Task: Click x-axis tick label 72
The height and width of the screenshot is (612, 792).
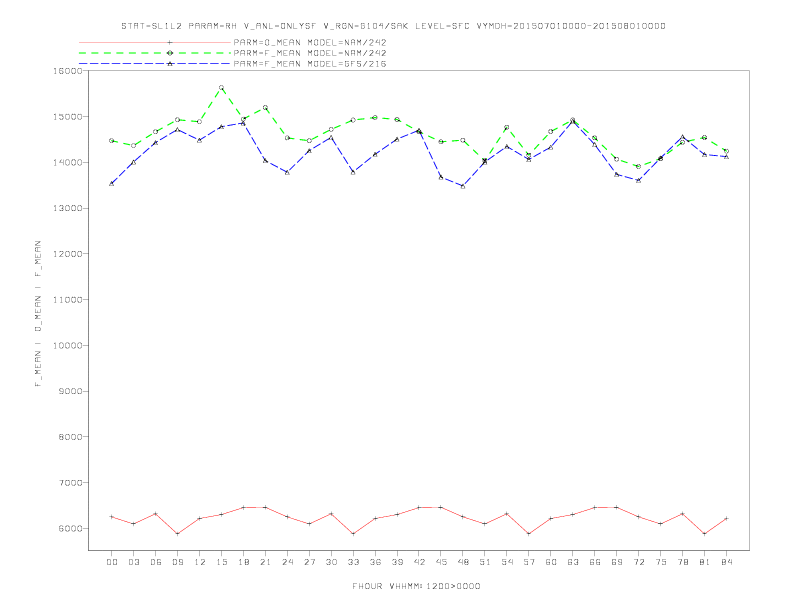Action: click(638, 562)
